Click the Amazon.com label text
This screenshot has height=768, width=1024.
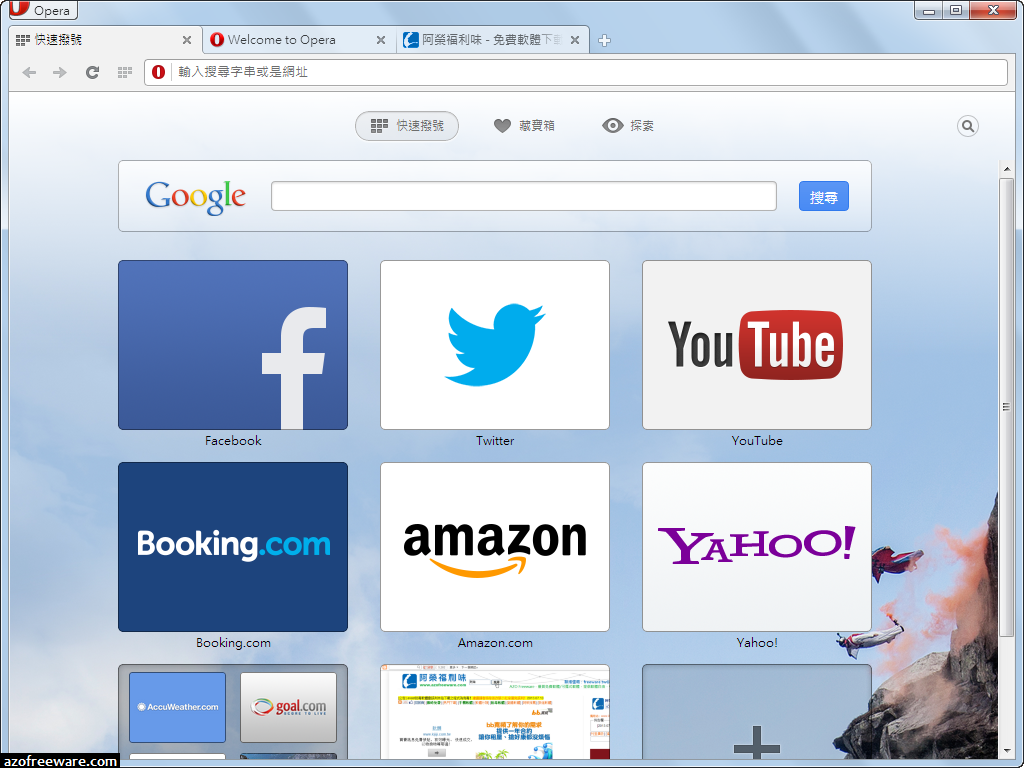click(x=495, y=643)
